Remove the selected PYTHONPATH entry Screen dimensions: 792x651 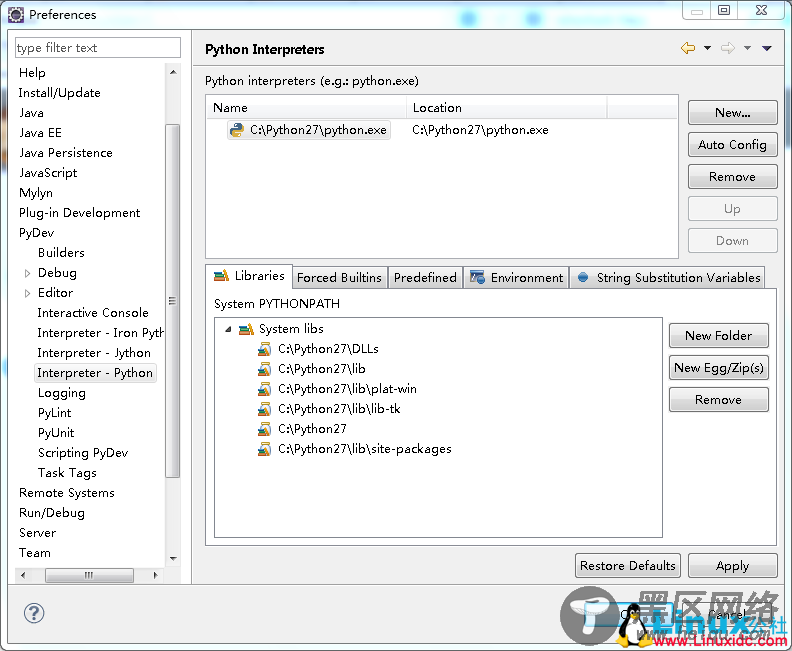pos(719,400)
